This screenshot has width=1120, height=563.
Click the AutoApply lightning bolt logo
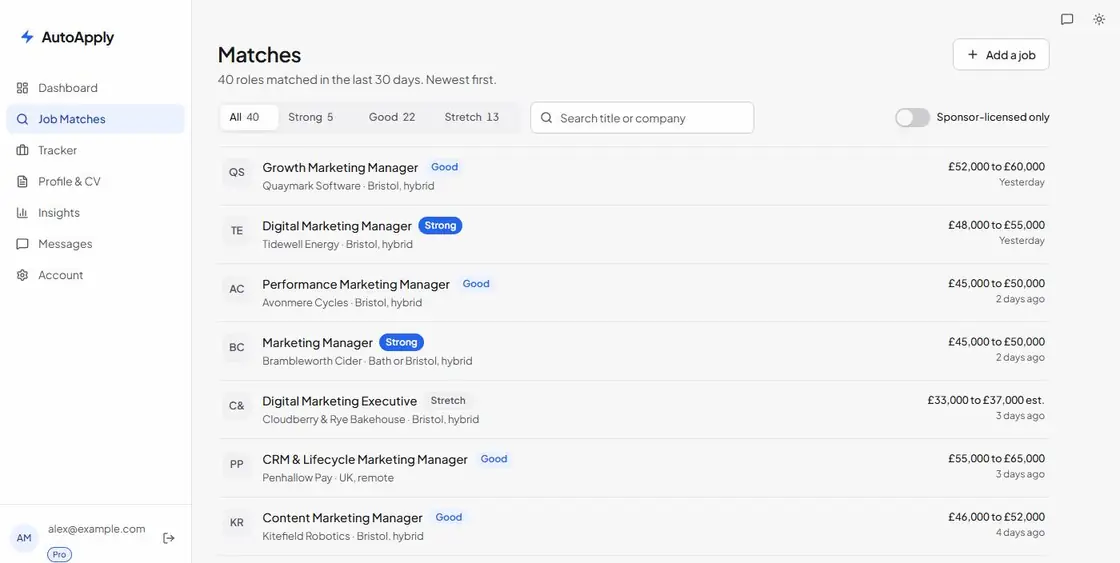coord(27,37)
